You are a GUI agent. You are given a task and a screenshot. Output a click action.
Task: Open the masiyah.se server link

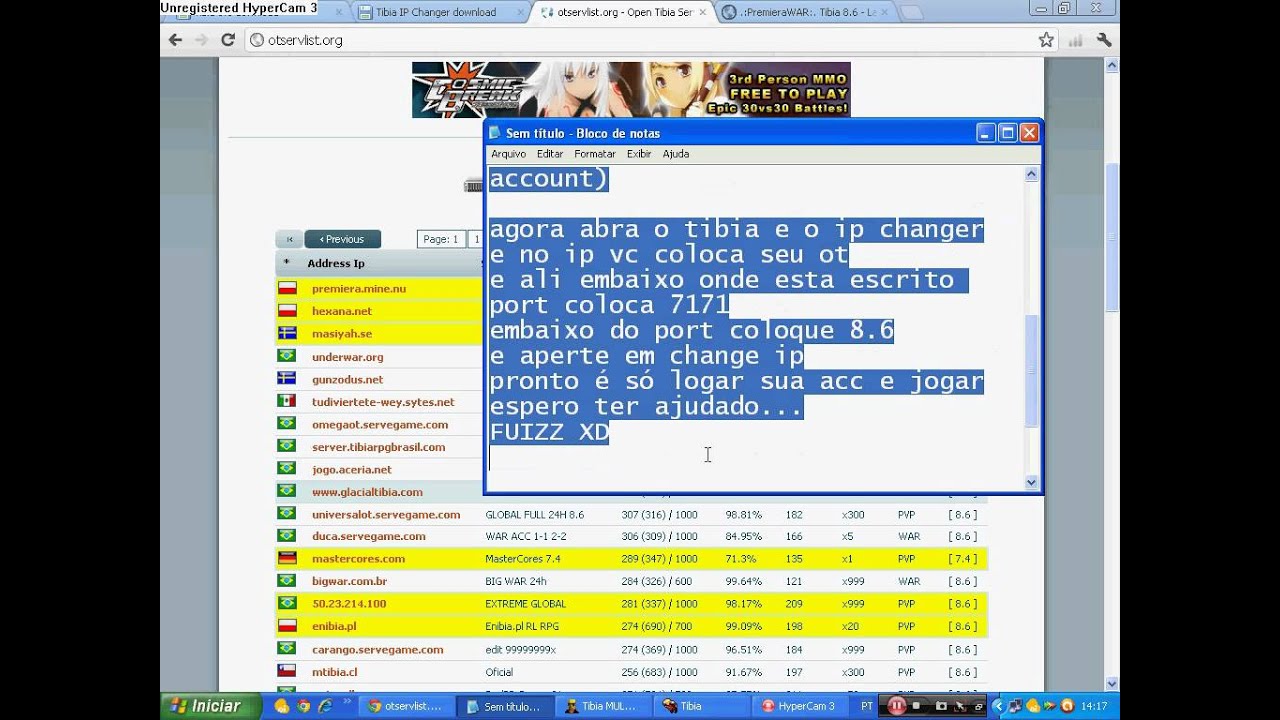[x=342, y=334]
